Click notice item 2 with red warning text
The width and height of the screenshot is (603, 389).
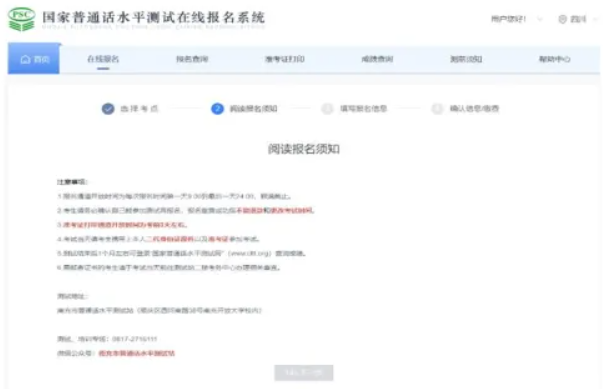[186, 211]
